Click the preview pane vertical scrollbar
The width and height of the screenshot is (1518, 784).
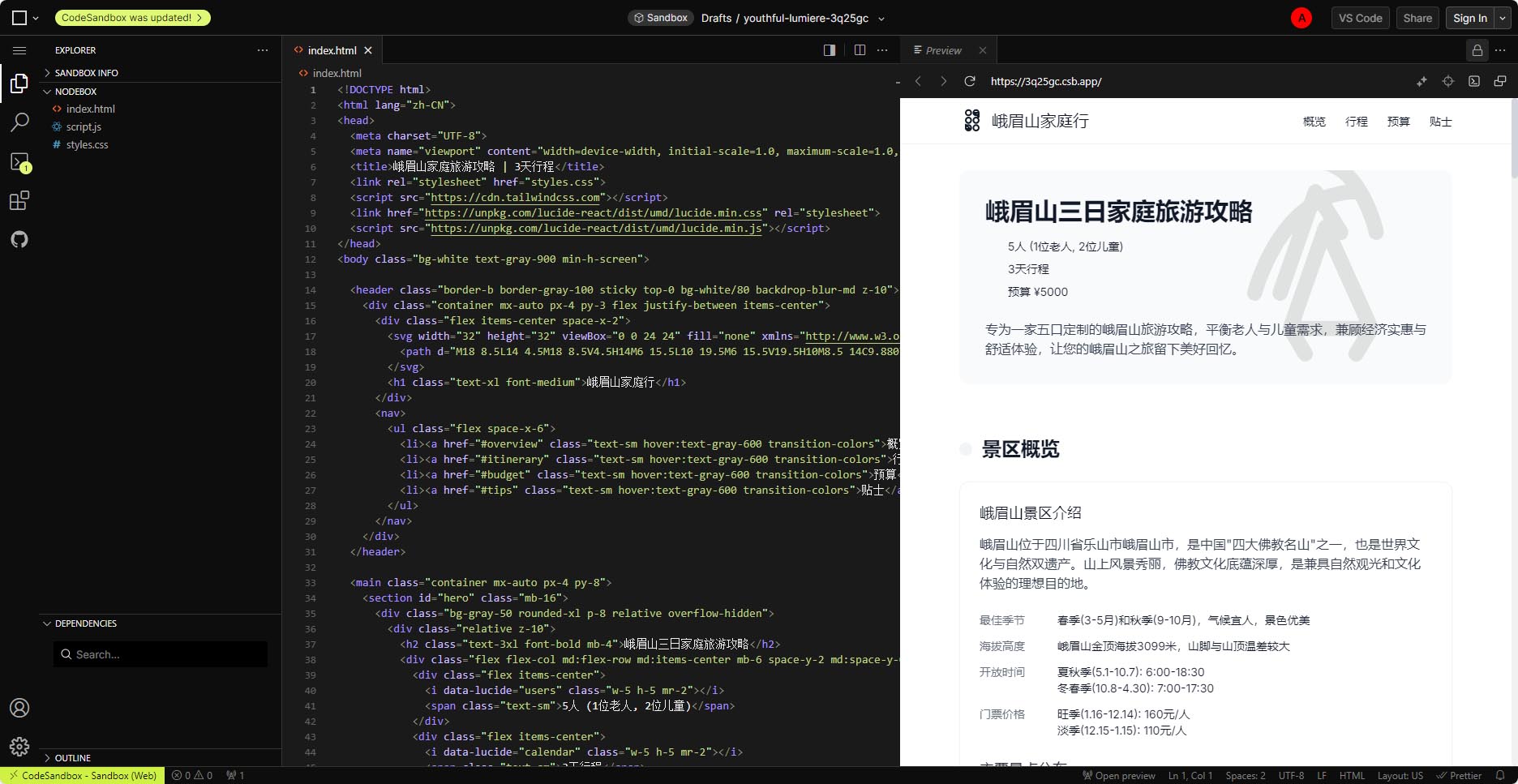(1513, 138)
